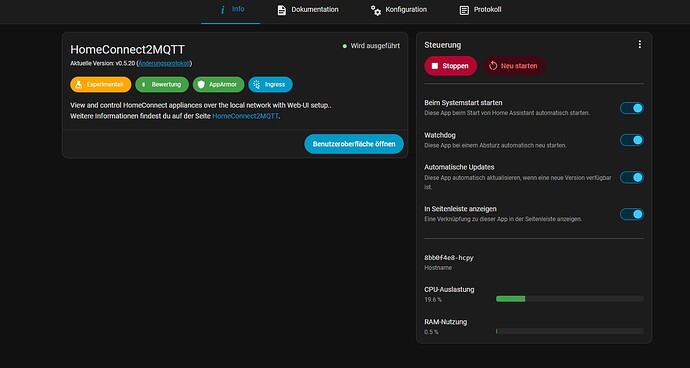This screenshot has height=368, width=690.
Task: Click the restart circular arrow icon
Action: tap(493, 66)
